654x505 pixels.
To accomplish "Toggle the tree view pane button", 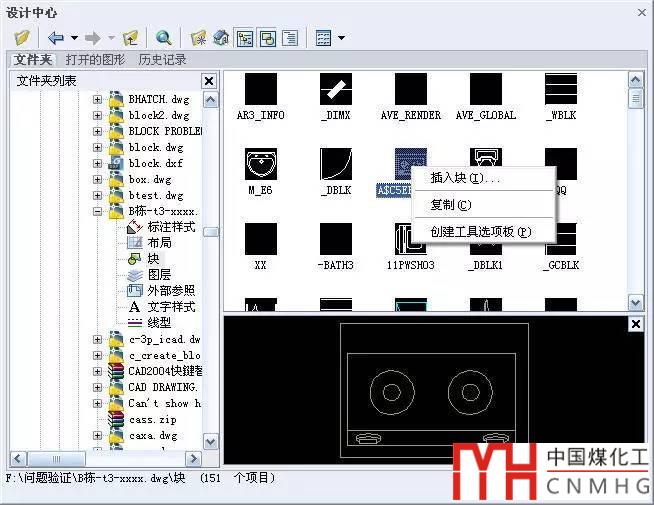I will [244, 38].
